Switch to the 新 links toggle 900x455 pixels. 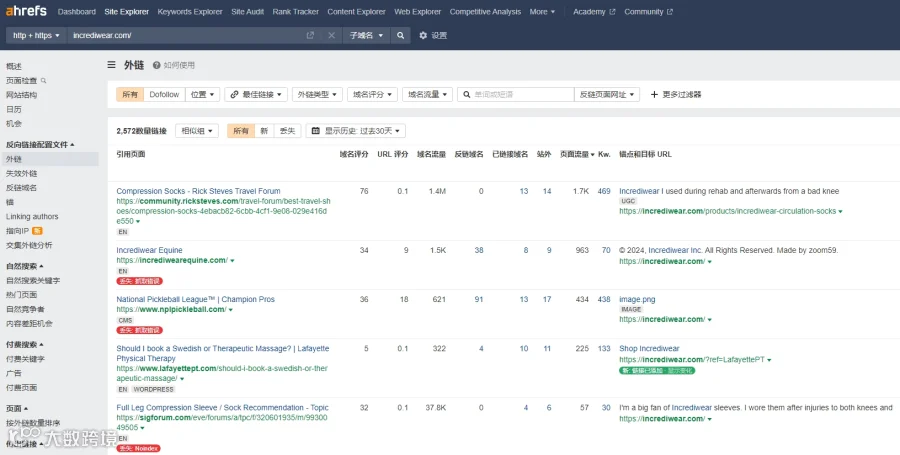264,131
